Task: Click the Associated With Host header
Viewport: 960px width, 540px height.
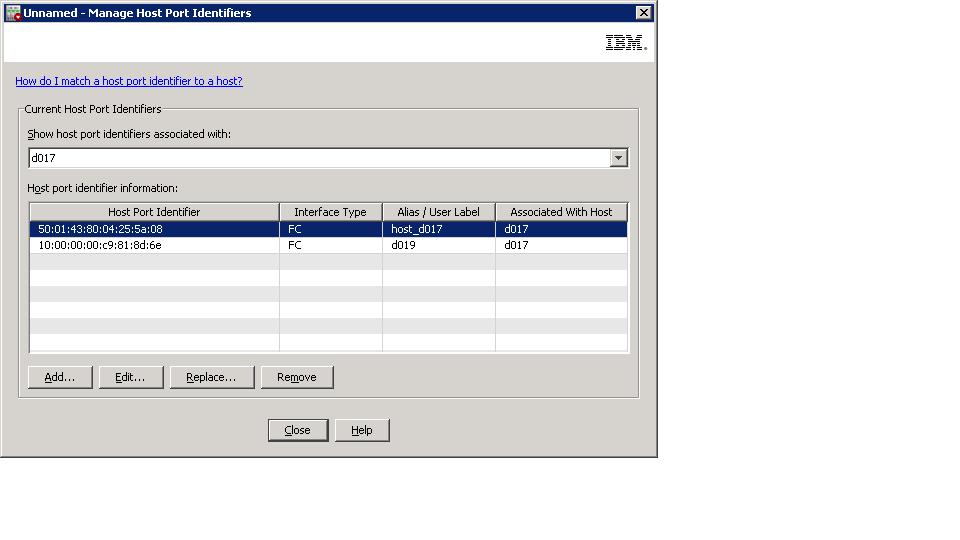Action: [x=561, y=212]
